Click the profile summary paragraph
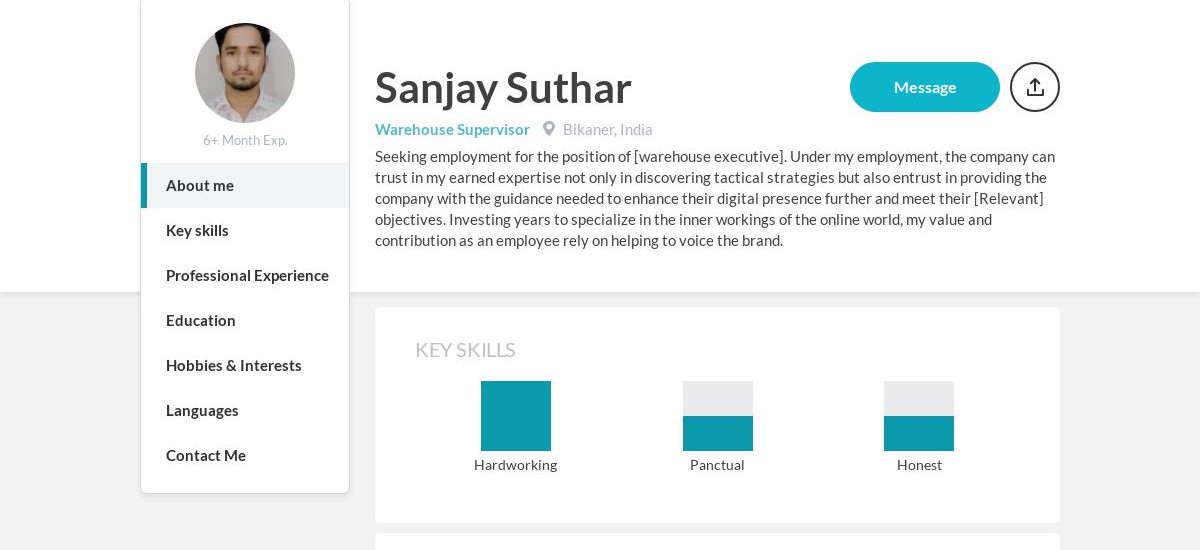 715,198
